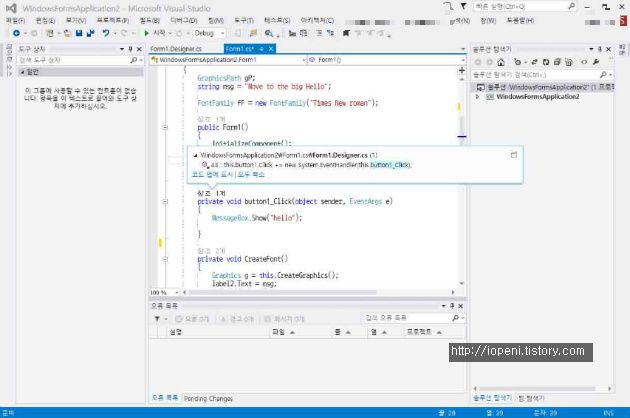Collapse the button1_Click method outline

tap(165, 201)
